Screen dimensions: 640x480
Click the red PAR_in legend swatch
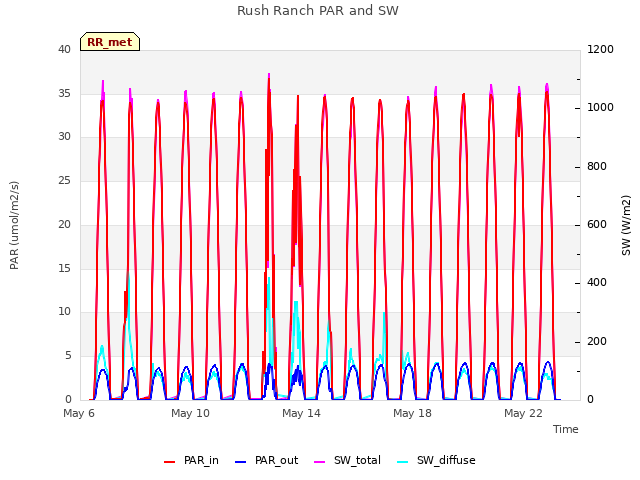(x=169, y=462)
